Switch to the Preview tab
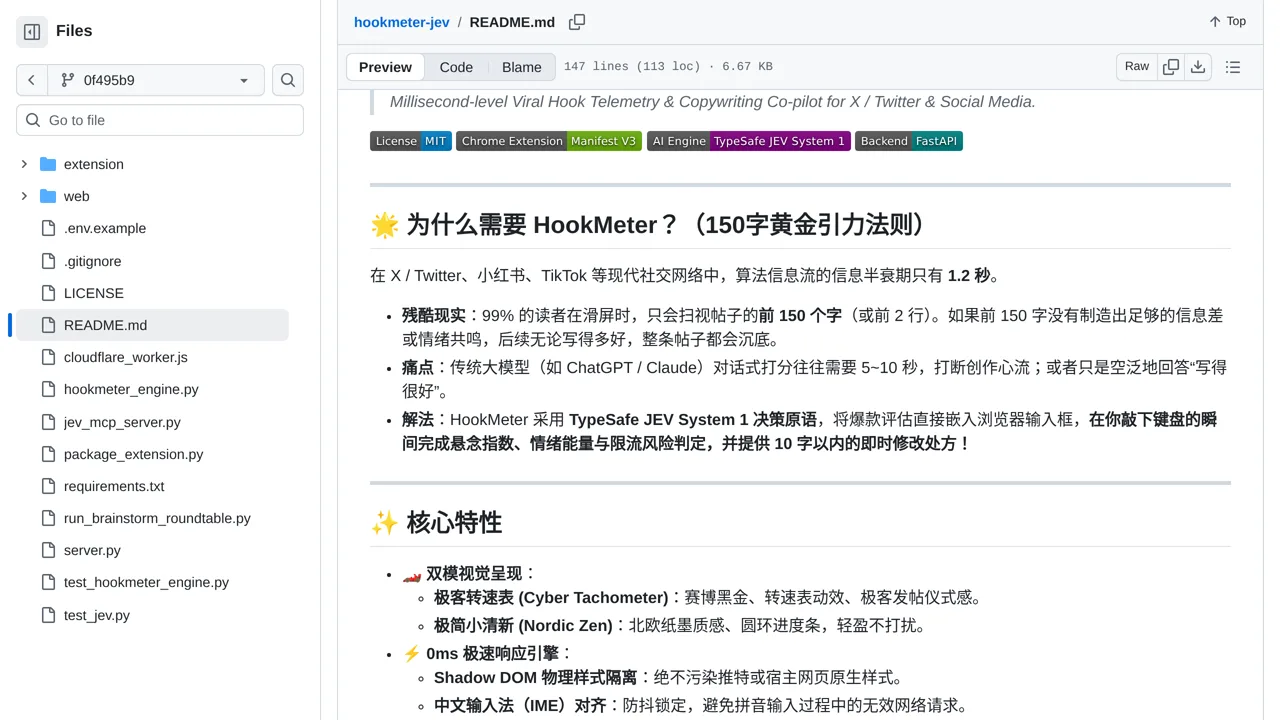This screenshot has width=1280, height=720. click(x=385, y=67)
